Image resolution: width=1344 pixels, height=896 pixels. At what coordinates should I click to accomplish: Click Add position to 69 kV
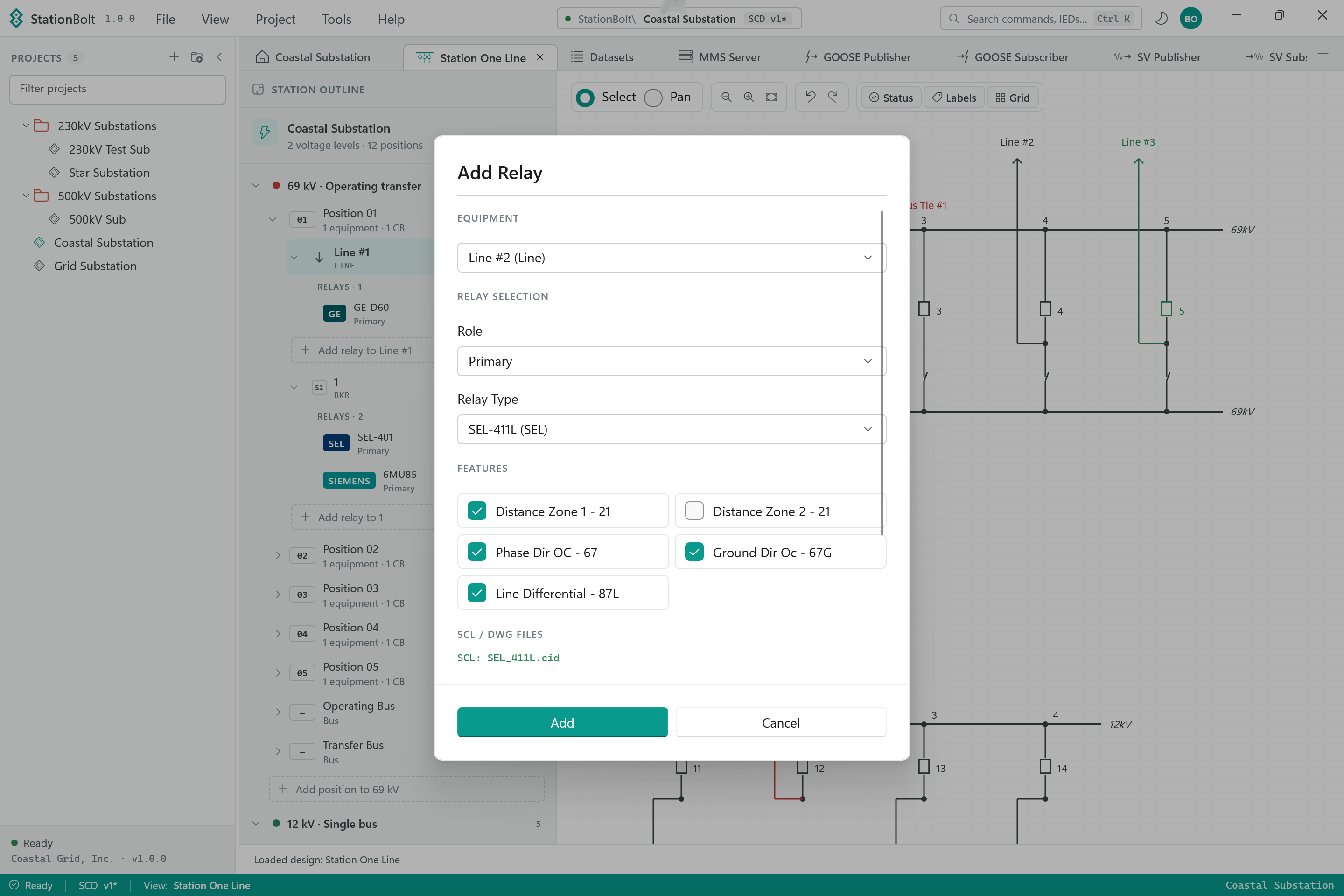tap(406, 789)
